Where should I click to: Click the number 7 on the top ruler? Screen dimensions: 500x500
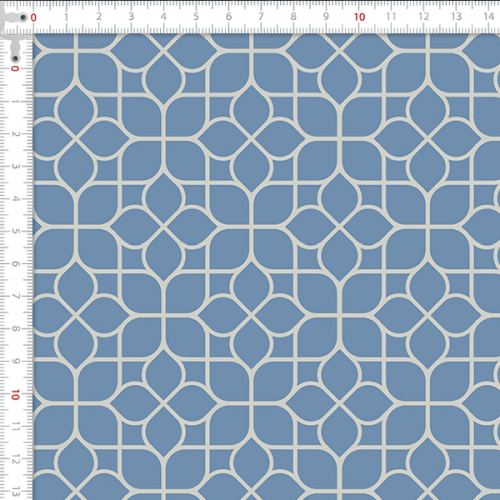point(261,16)
